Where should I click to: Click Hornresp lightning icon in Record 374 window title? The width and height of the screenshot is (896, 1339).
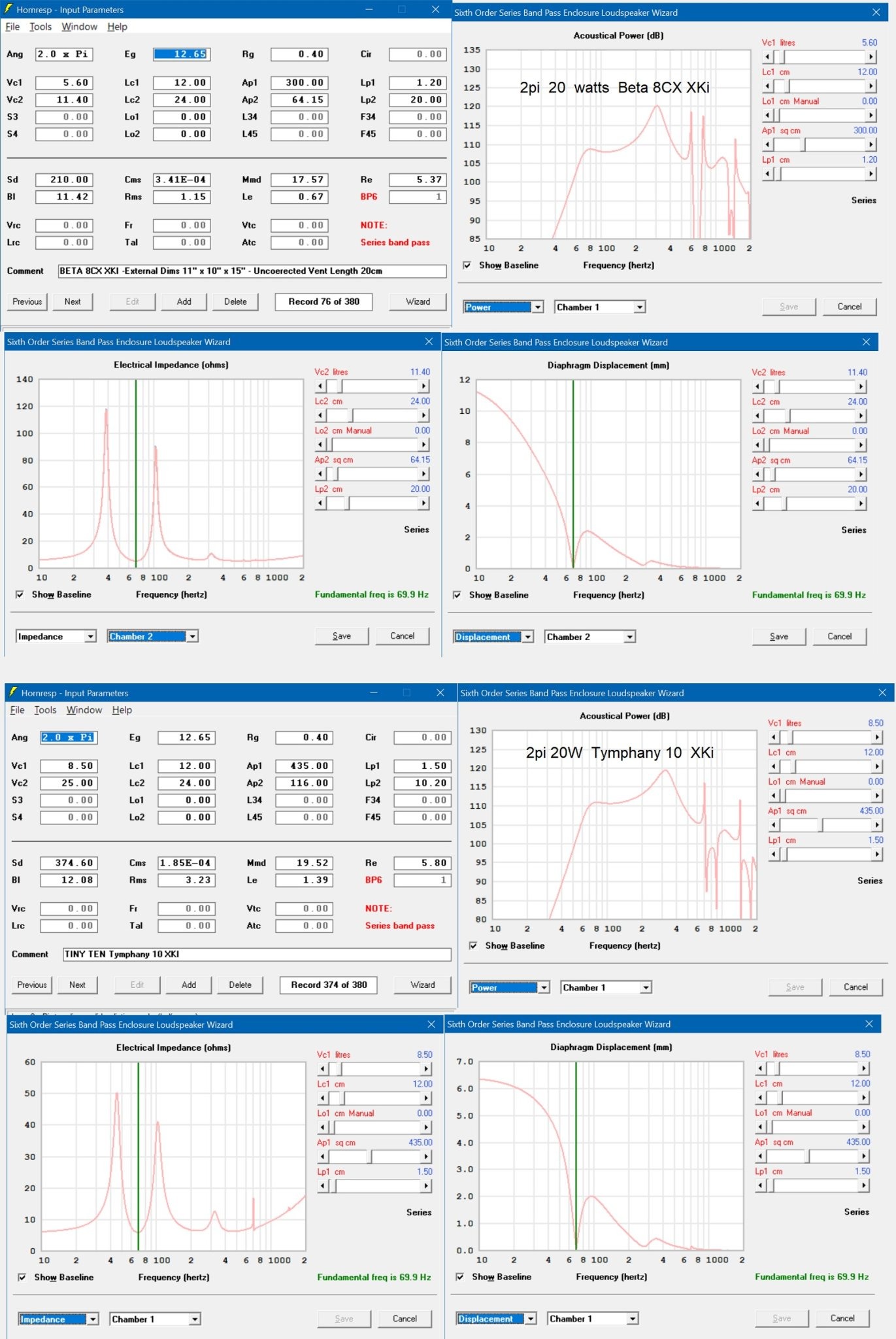point(13,692)
